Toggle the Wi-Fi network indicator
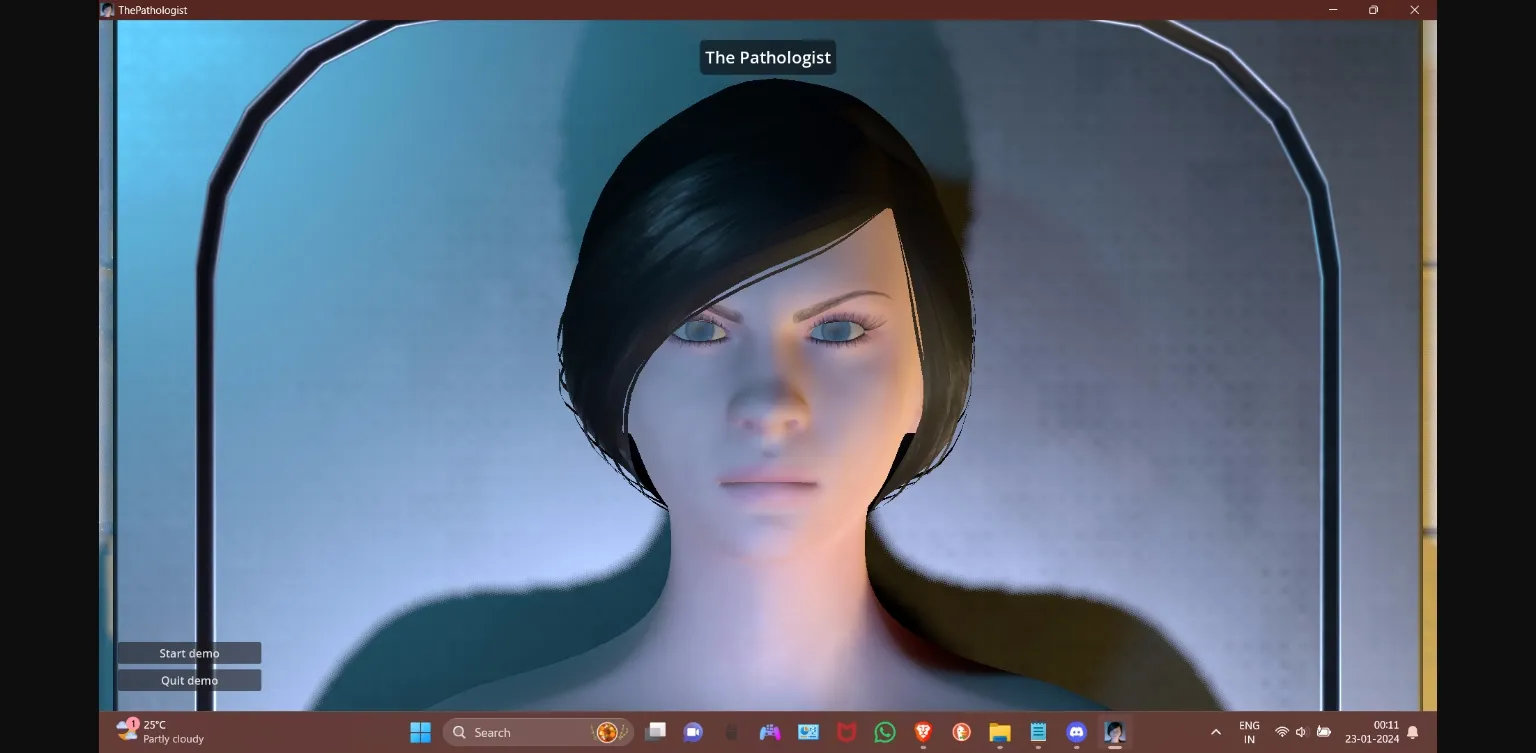Viewport: 1536px width, 753px height. tap(1282, 732)
